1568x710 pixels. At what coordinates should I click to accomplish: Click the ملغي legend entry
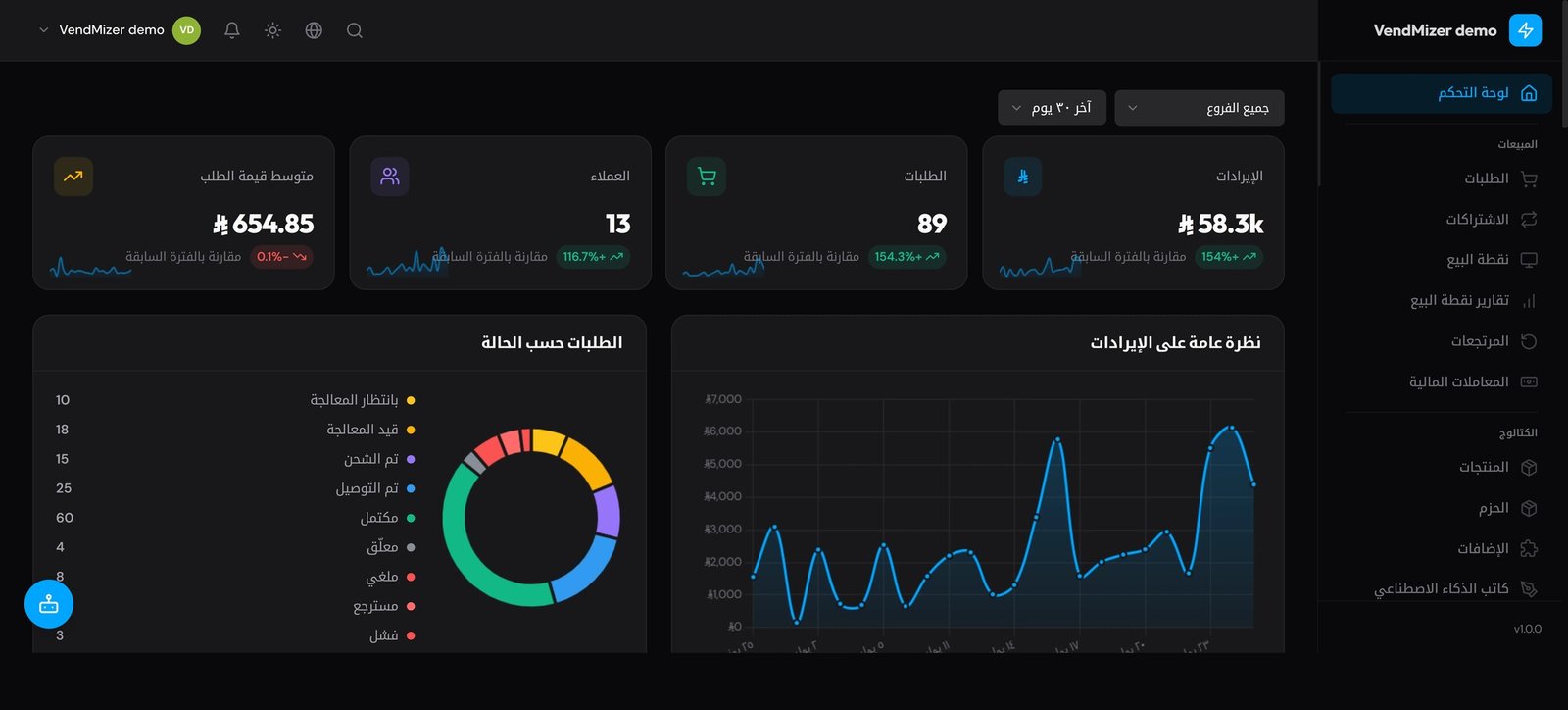tap(390, 577)
